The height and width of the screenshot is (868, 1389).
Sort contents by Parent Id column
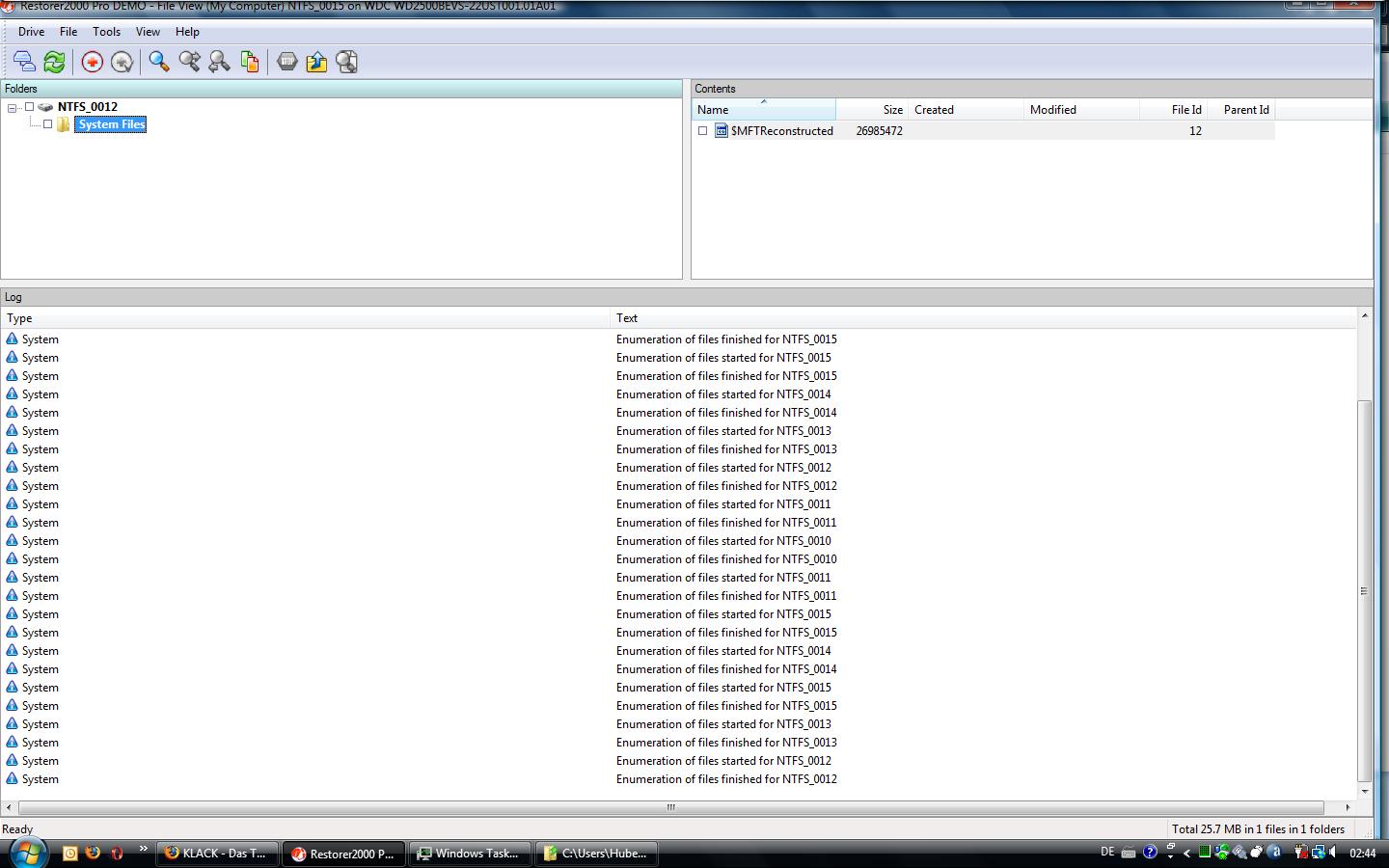[x=1241, y=109]
